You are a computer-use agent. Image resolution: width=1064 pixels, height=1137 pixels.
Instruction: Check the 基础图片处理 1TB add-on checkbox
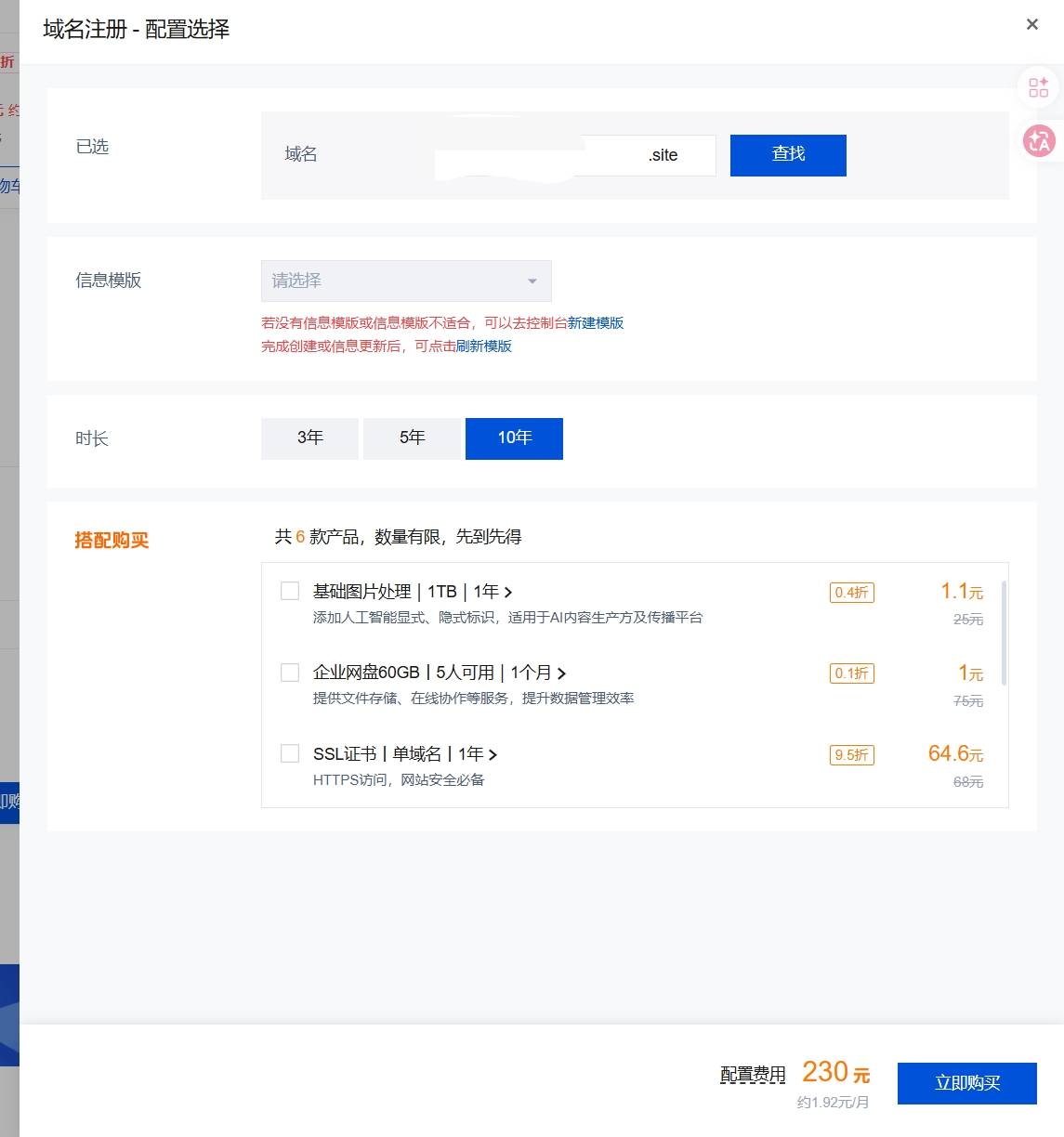coord(290,591)
